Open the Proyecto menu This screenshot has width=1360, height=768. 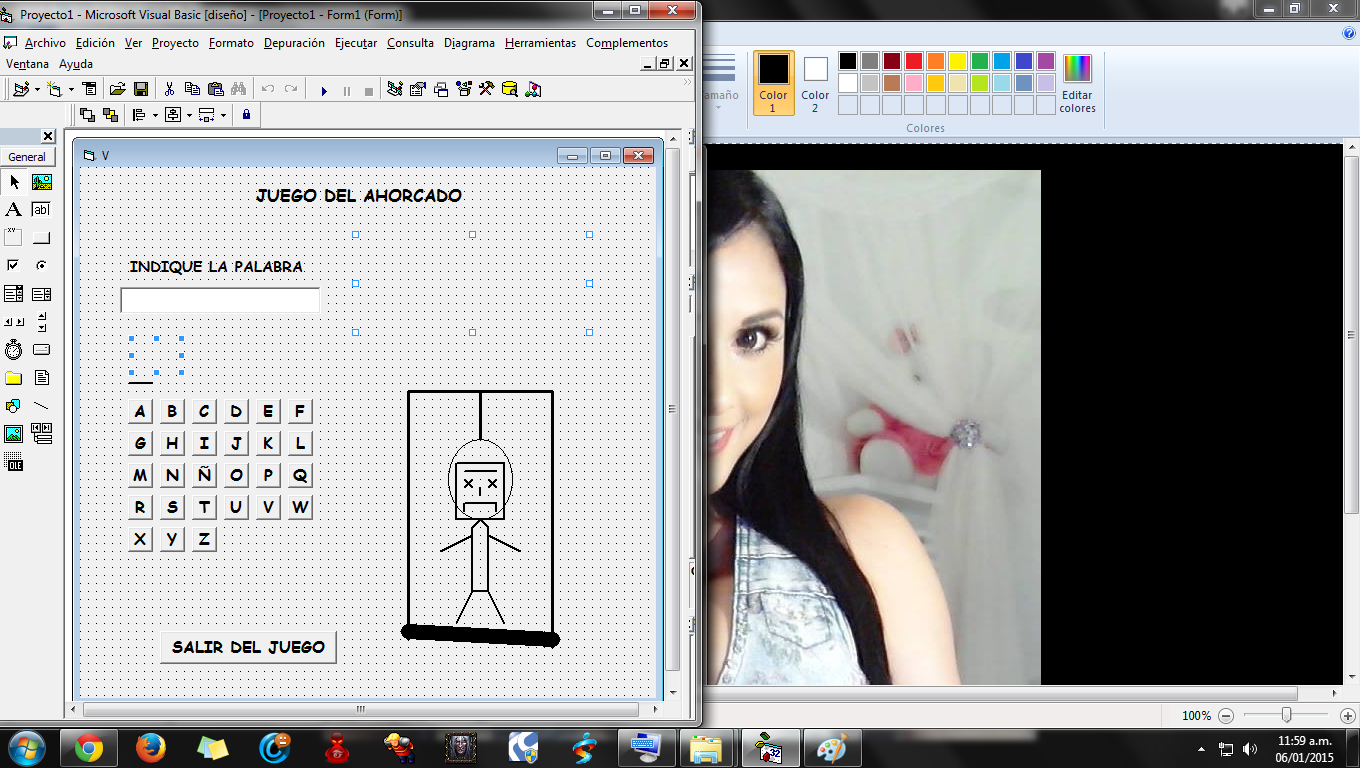(175, 43)
